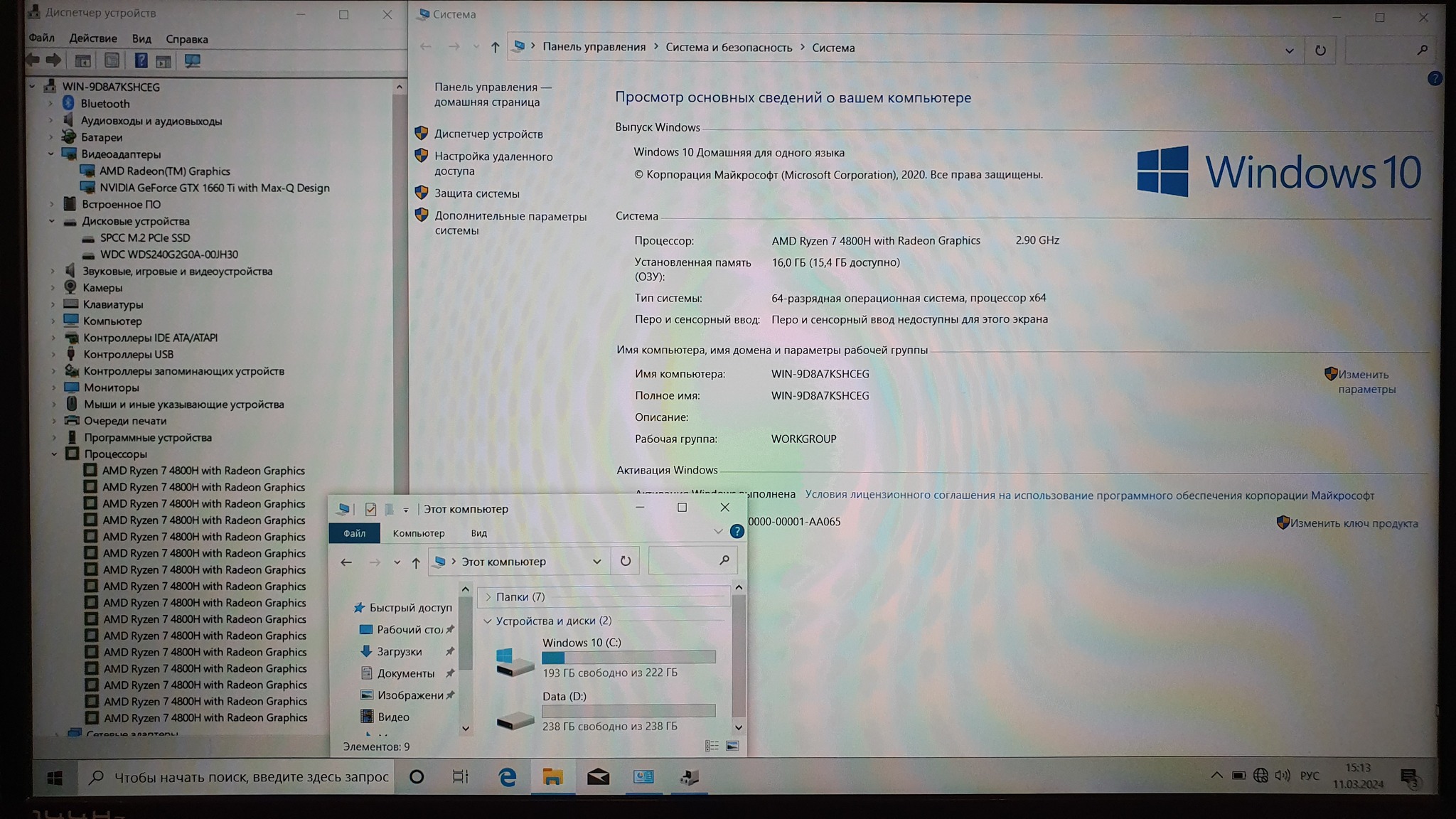The image size is (1456, 819).
Task: Select the Компьютер ribbon tab in explorer
Action: click(418, 533)
